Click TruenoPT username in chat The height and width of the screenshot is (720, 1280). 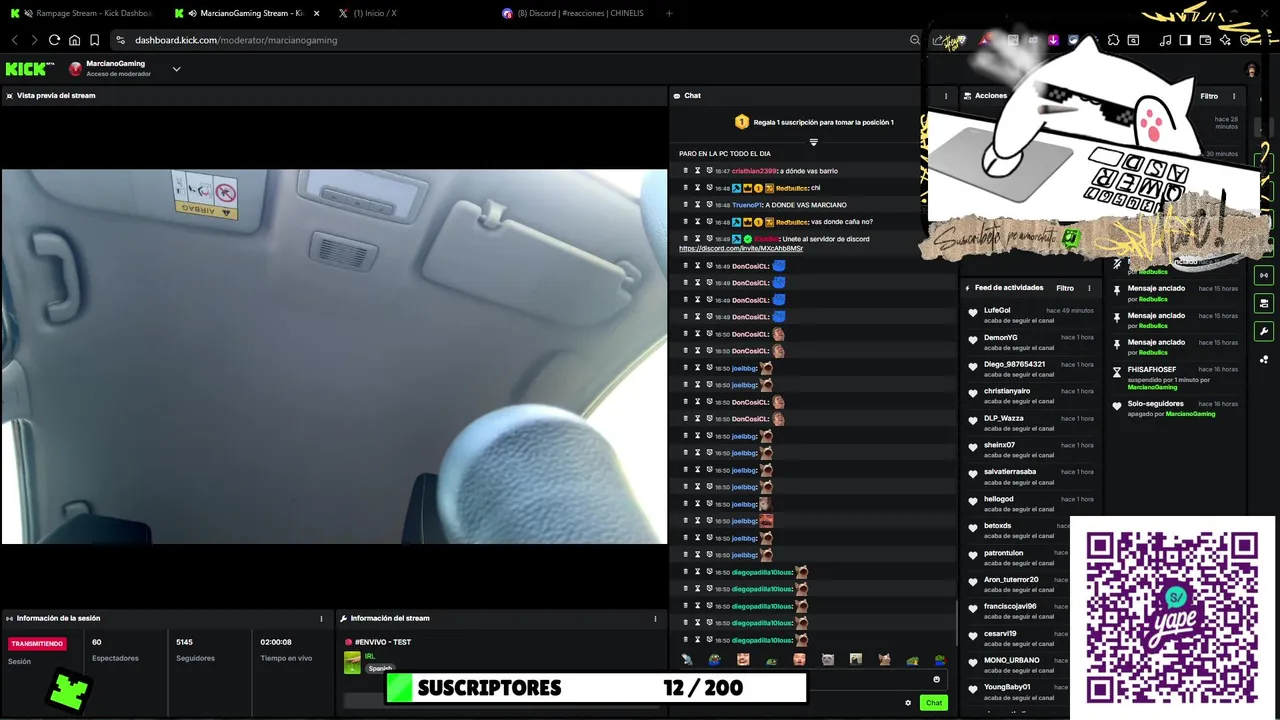pyautogui.click(x=746, y=205)
